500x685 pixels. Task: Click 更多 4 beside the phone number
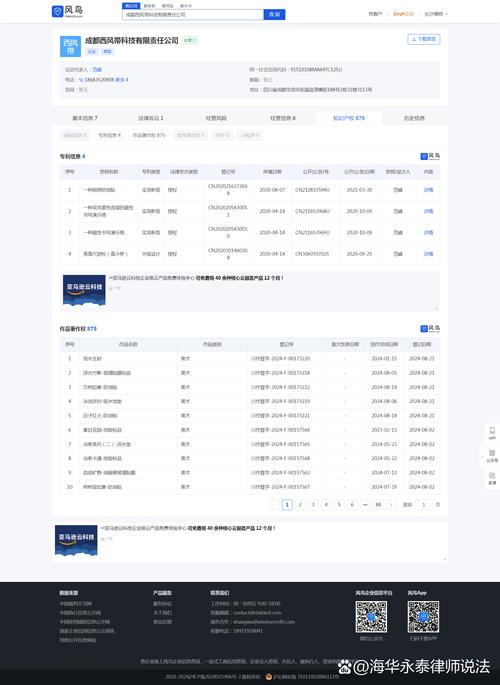122,80
